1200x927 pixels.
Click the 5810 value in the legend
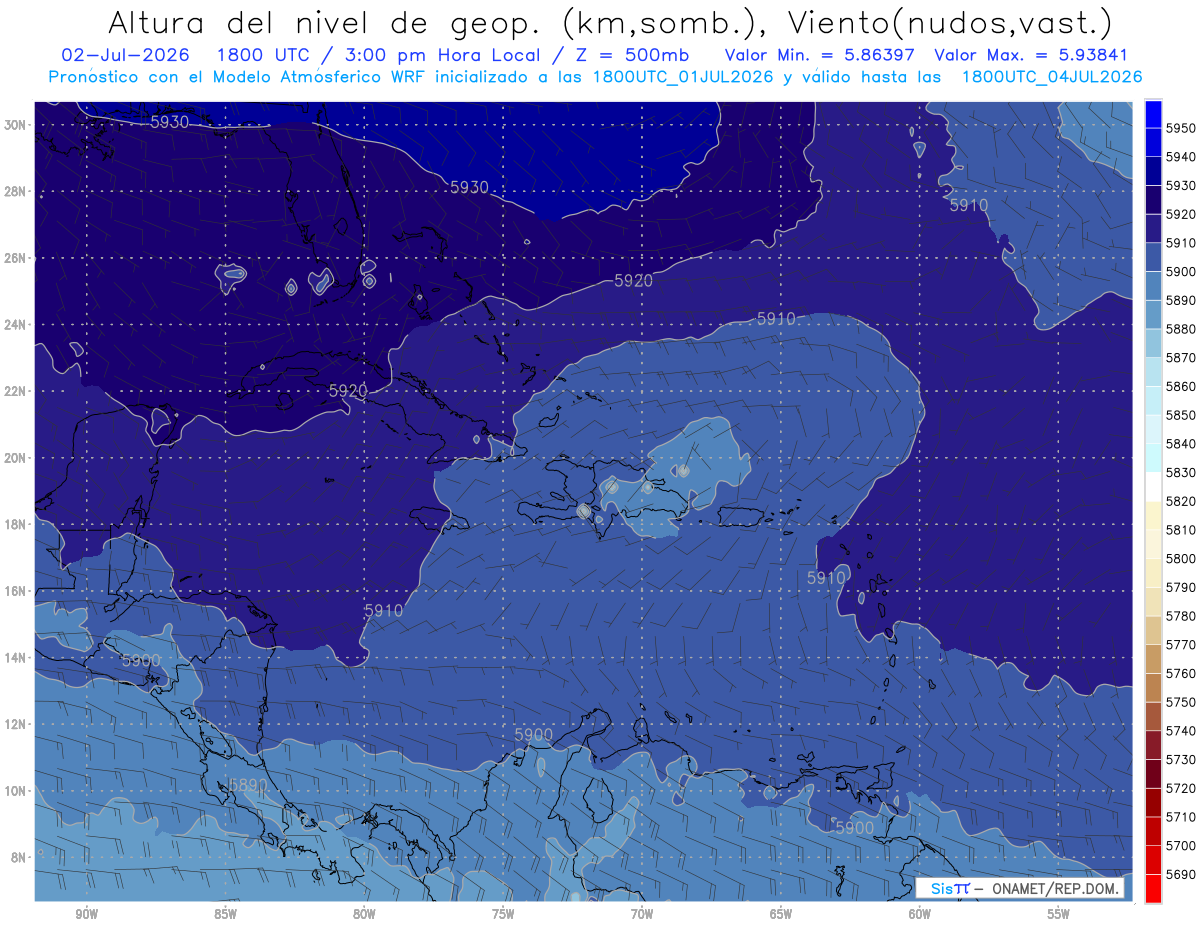pyautogui.click(x=1180, y=529)
